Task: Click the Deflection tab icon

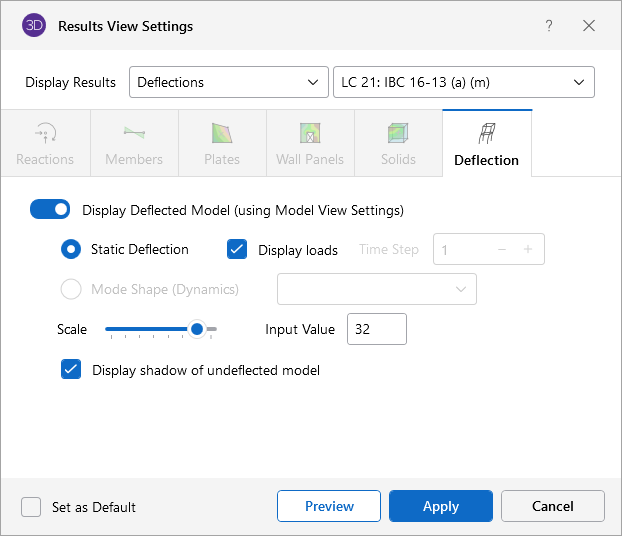Action: click(x=487, y=132)
